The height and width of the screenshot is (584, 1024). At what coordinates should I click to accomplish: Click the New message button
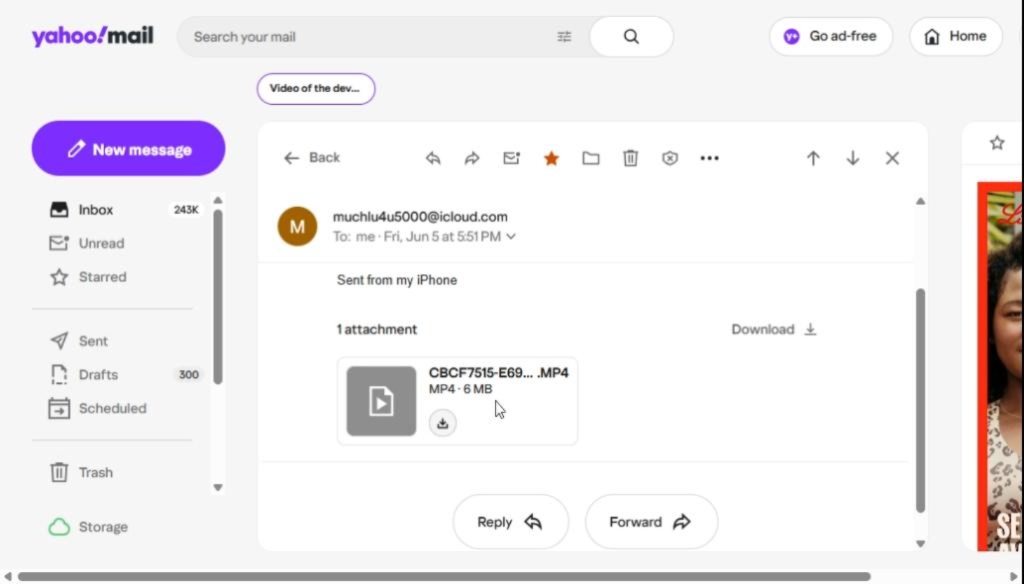click(x=129, y=148)
